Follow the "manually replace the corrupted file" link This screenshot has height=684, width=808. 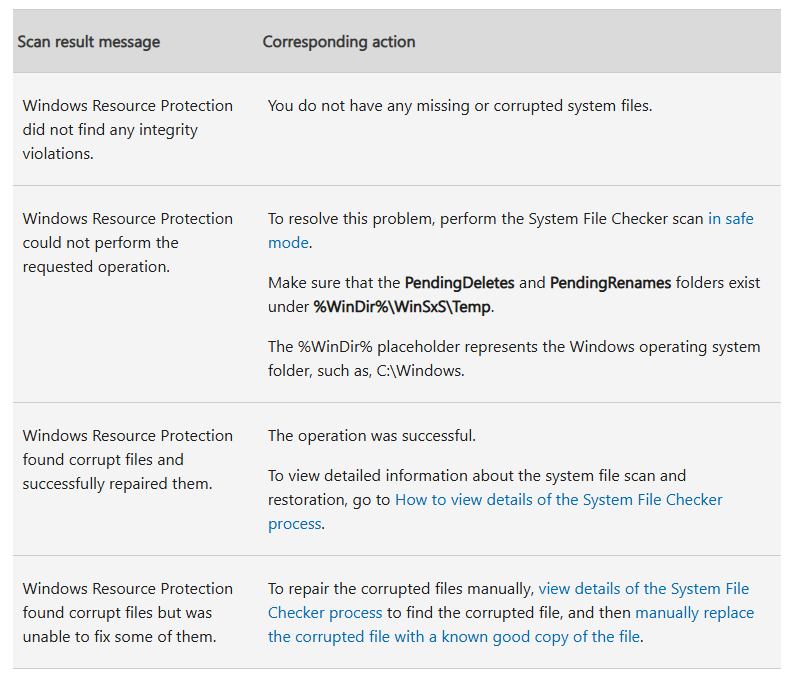[x=694, y=613]
